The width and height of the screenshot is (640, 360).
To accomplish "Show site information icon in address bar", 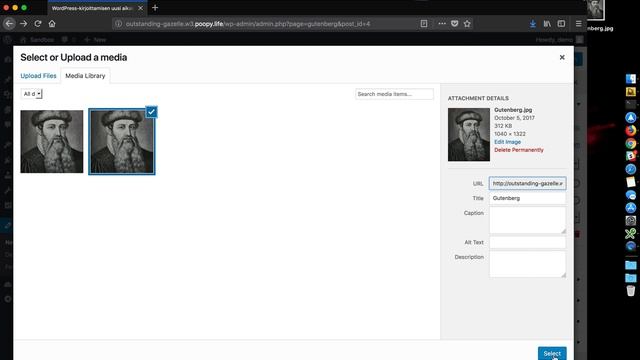I will click(x=118, y=24).
